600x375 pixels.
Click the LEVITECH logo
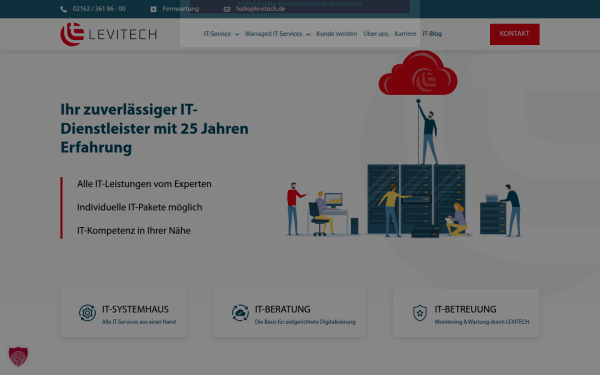109,34
